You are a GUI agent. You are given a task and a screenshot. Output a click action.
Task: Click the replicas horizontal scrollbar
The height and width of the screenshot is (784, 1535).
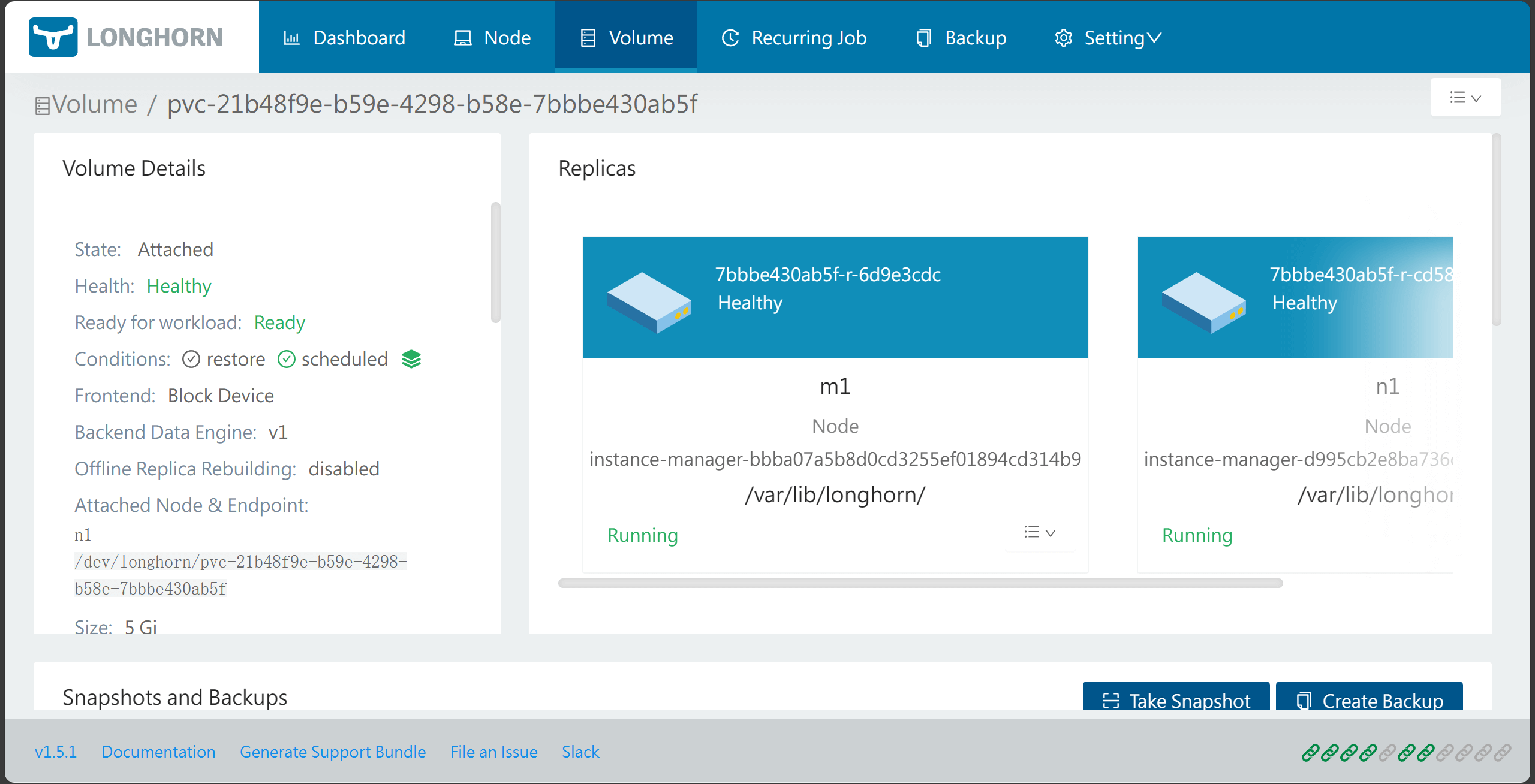(920, 583)
